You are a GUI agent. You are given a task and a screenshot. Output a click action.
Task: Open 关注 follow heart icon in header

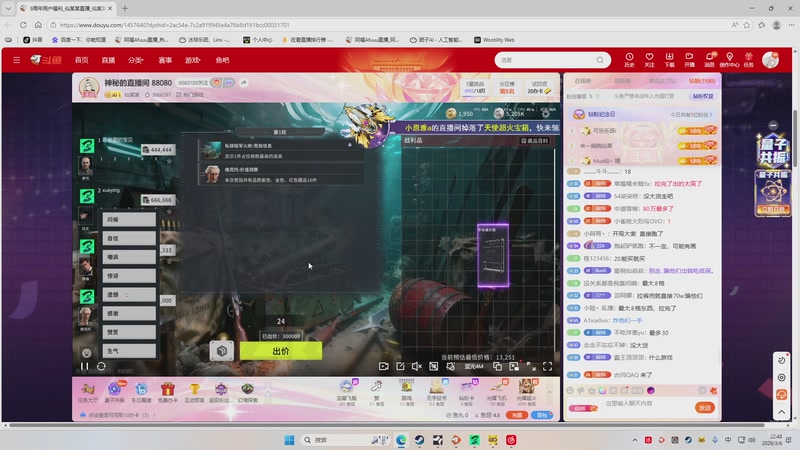[649, 60]
